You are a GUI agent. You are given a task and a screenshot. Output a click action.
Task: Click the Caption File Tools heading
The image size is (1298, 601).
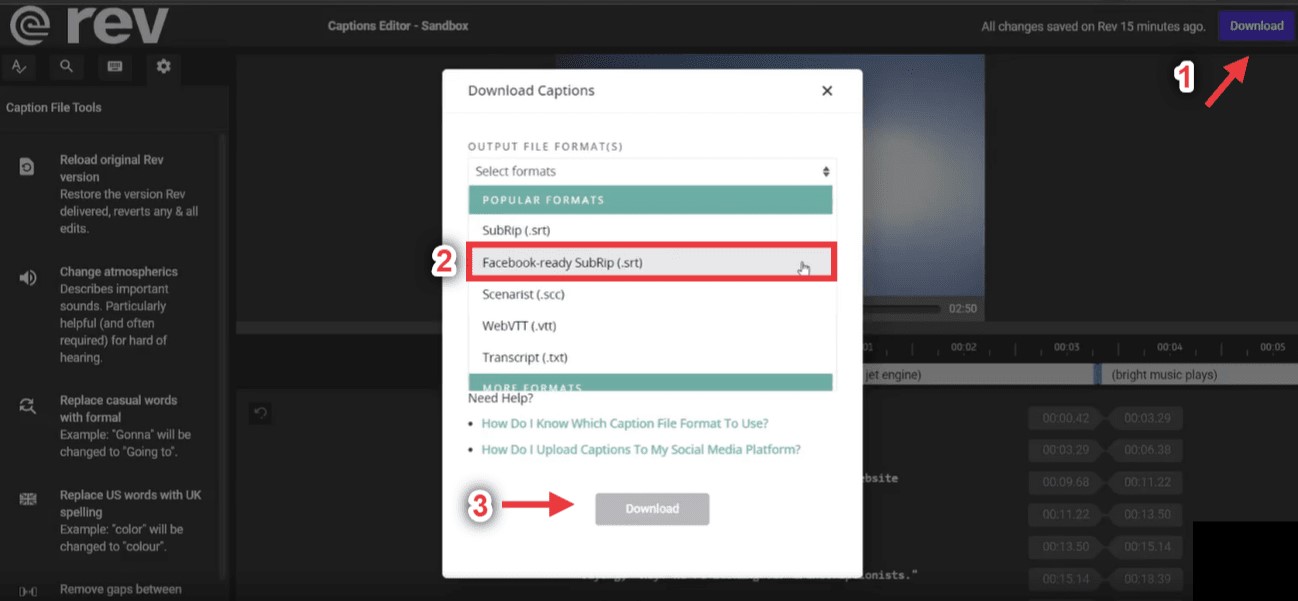(53, 108)
